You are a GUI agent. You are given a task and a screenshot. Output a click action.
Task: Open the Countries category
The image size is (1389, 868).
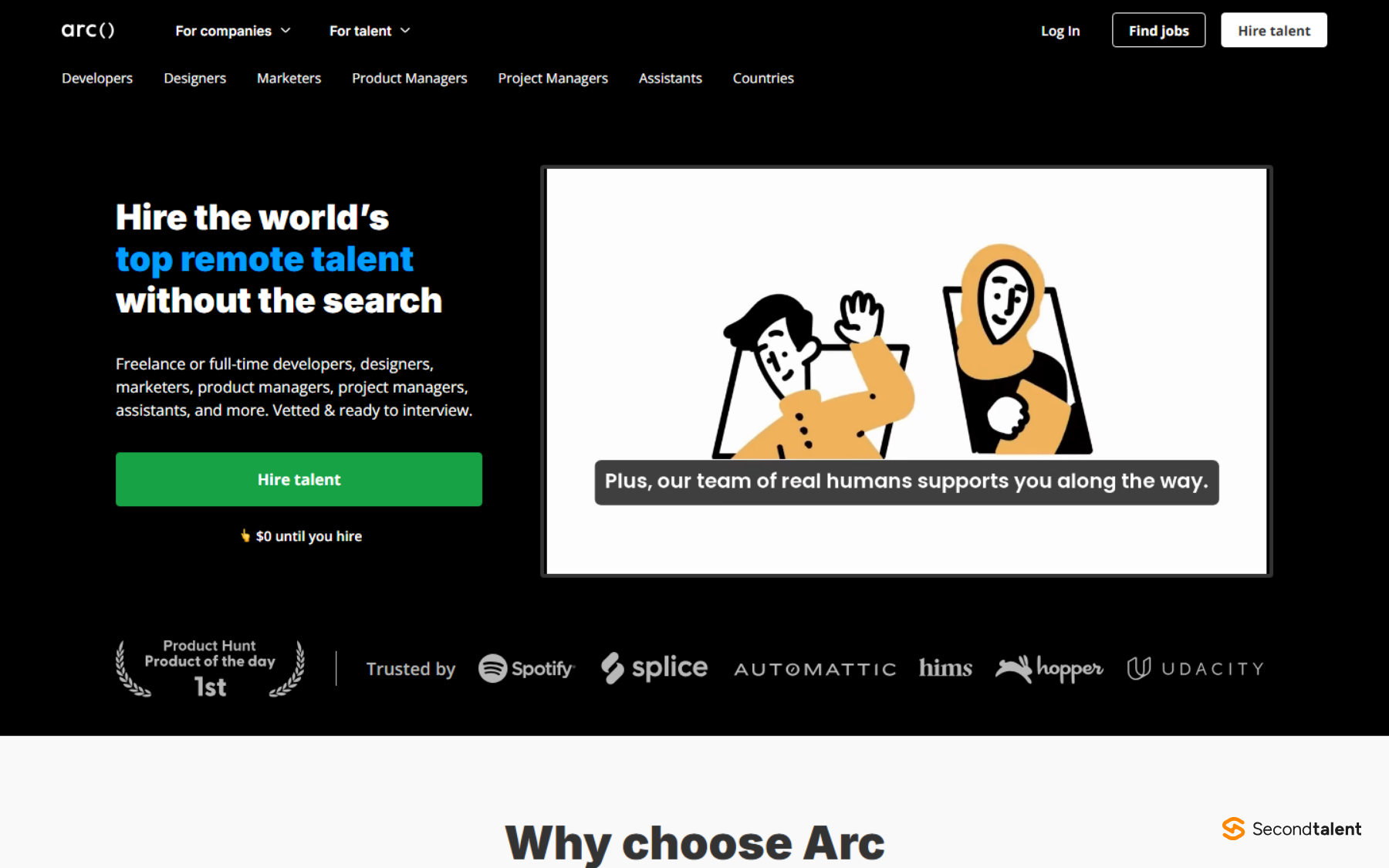[x=763, y=78]
